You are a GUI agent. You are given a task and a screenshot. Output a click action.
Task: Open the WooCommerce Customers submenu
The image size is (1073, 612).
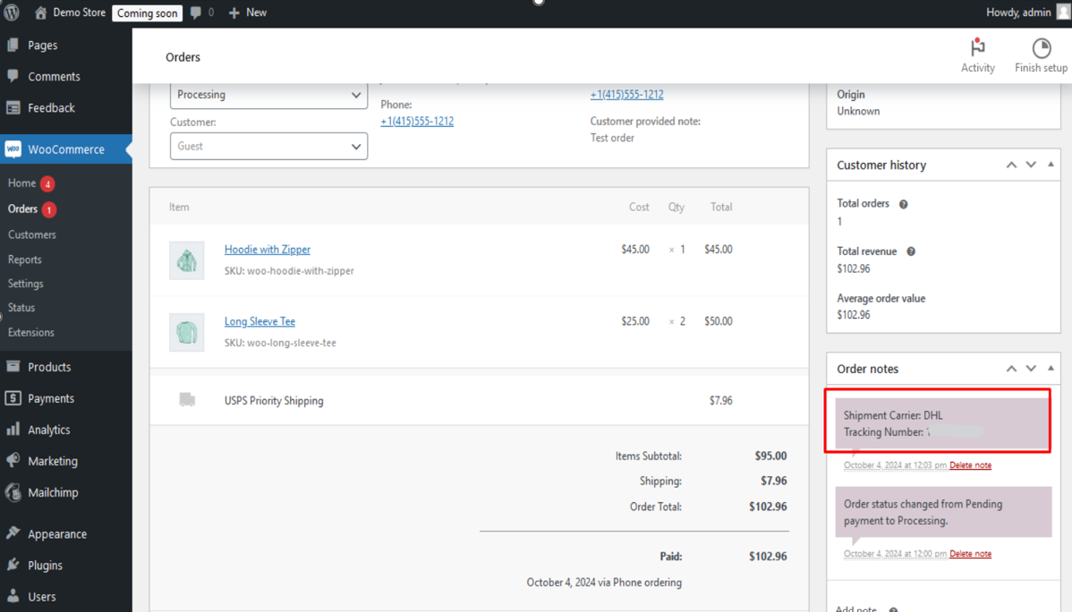click(32, 235)
